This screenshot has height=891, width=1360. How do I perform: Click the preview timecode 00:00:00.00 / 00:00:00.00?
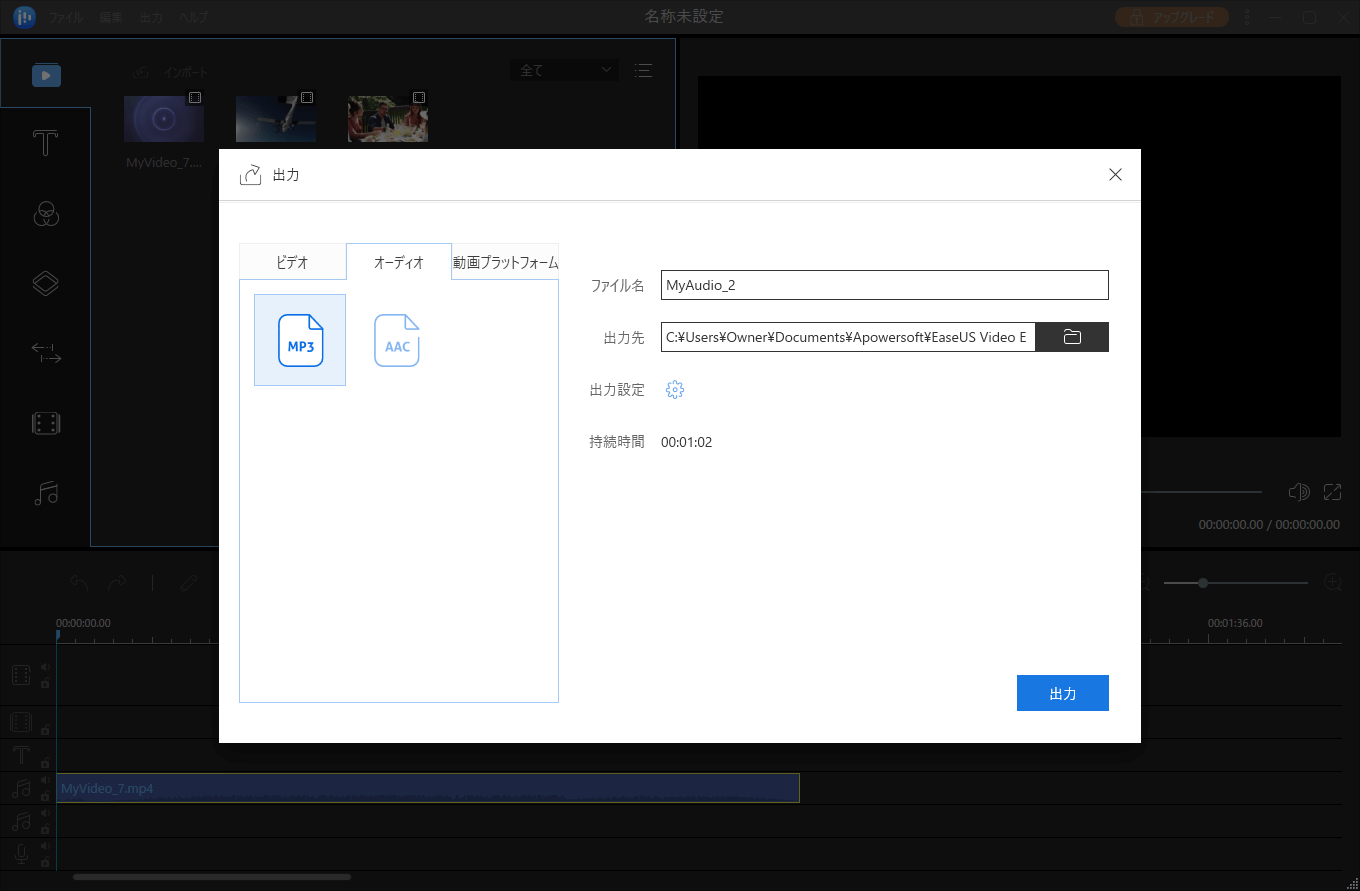tap(1269, 524)
